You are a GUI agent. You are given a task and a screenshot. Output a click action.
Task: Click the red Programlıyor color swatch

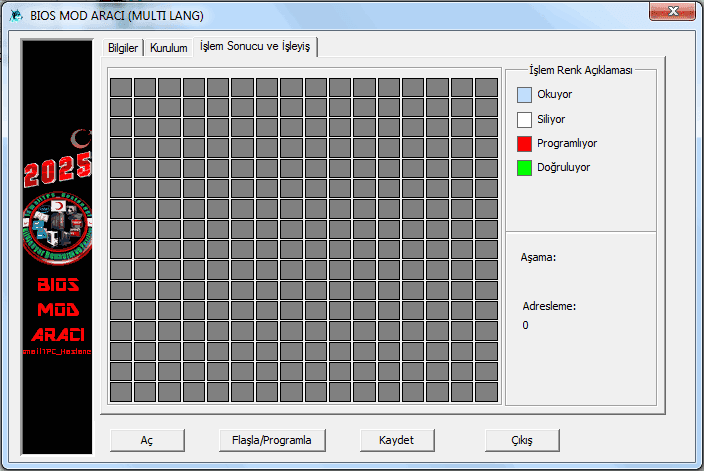tap(524, 144)
